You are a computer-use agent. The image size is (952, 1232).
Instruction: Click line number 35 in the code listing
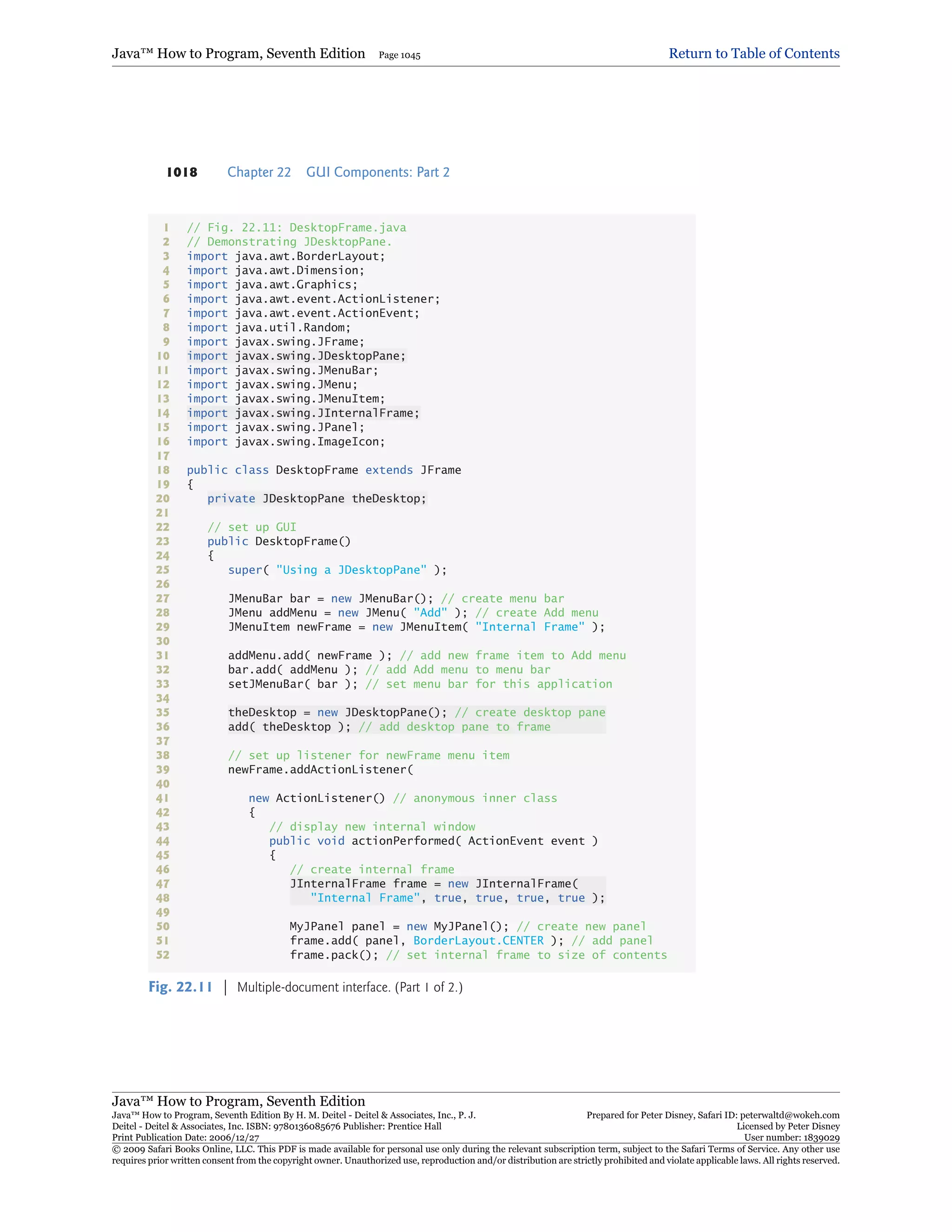(x=162, y=712)
